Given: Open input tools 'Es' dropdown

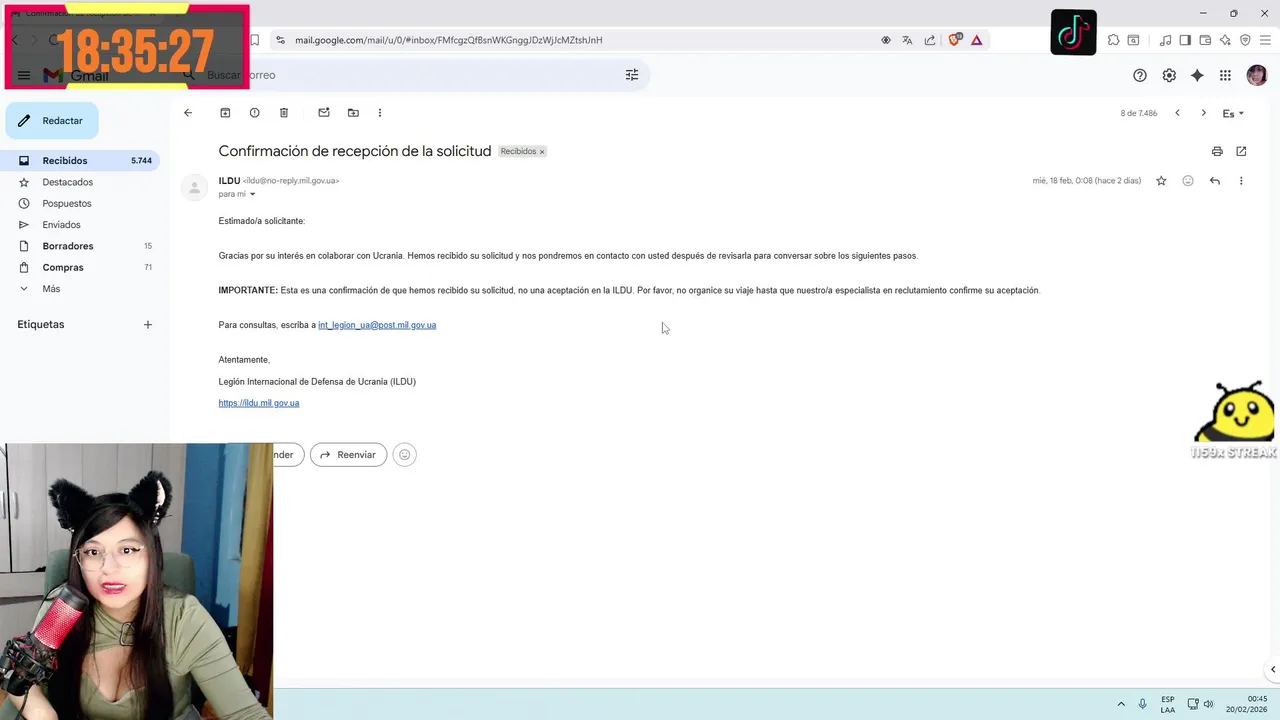Looking at the screenshot, I should click(x=1234, y=114).
